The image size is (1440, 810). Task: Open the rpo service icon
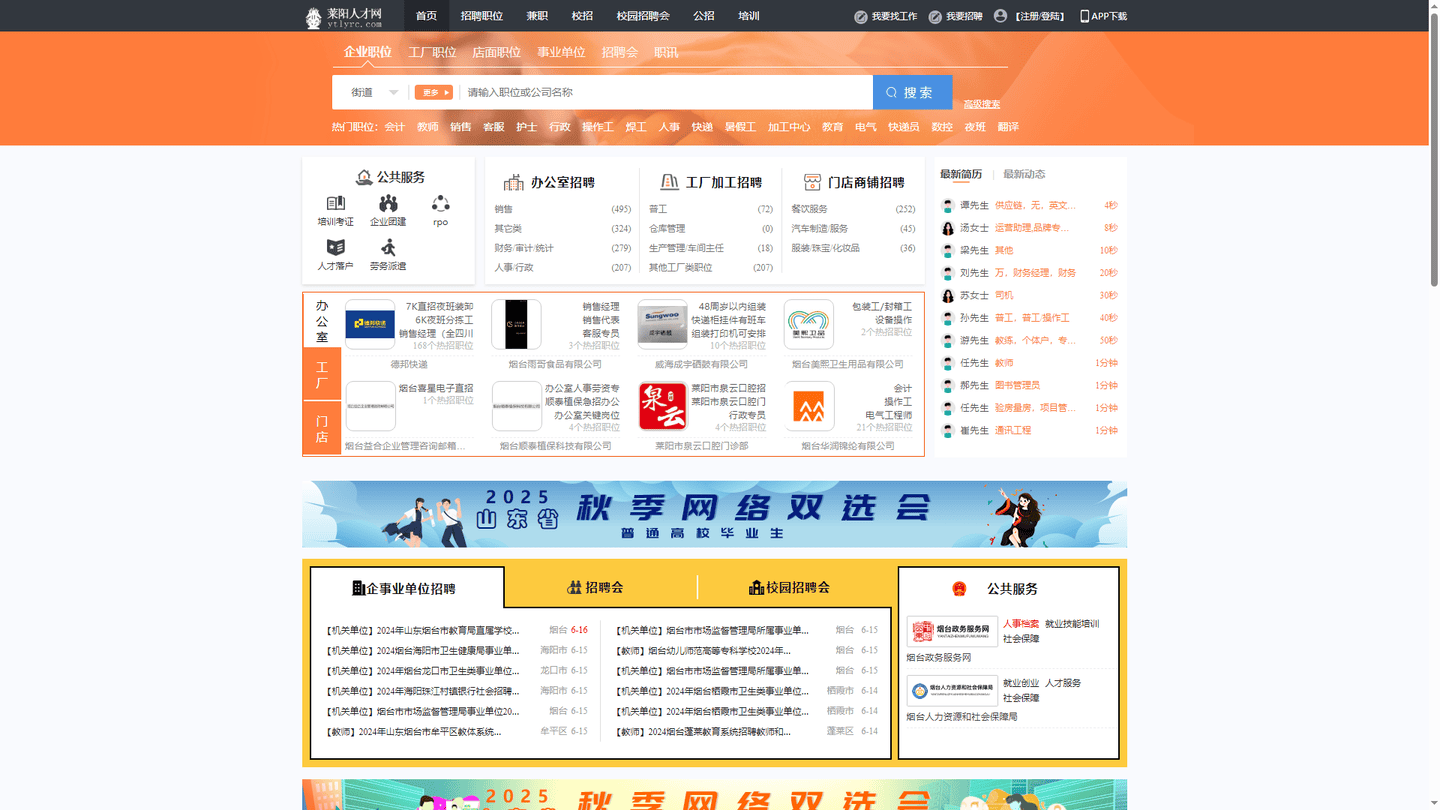coord(440,204)
